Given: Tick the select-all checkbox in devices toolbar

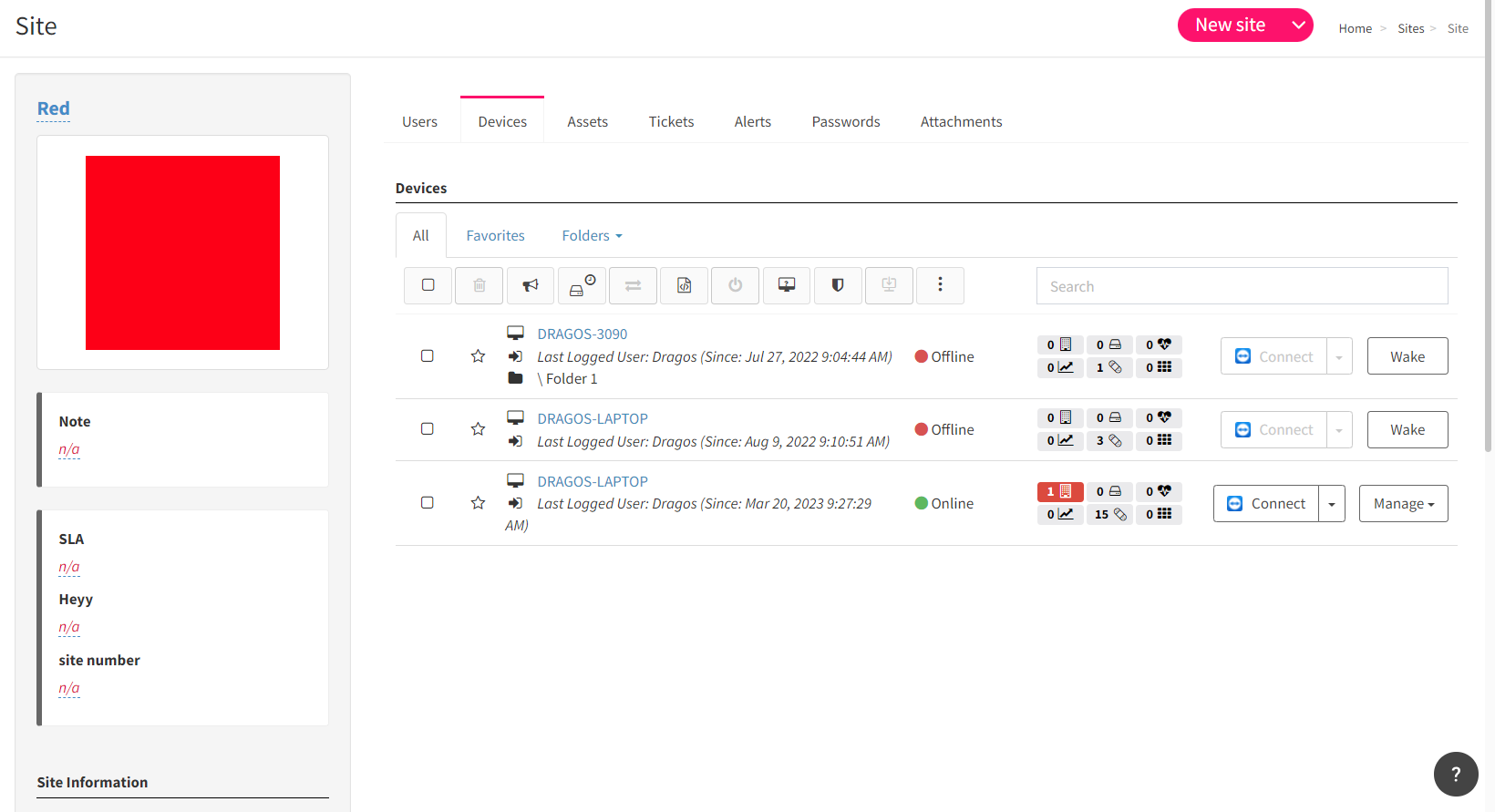Looking at the screenshot, I should (x=428, y=285).
